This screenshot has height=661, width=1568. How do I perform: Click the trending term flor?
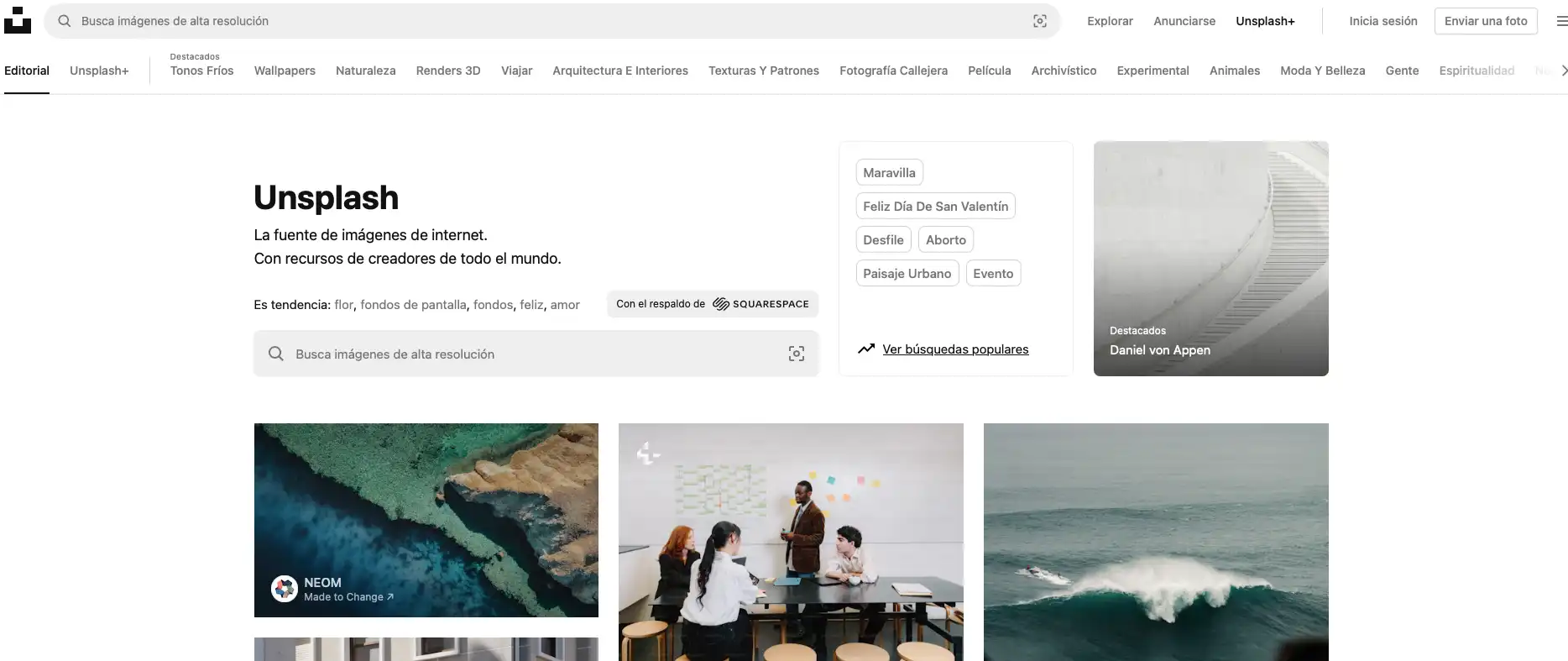(x=343, y=304)
